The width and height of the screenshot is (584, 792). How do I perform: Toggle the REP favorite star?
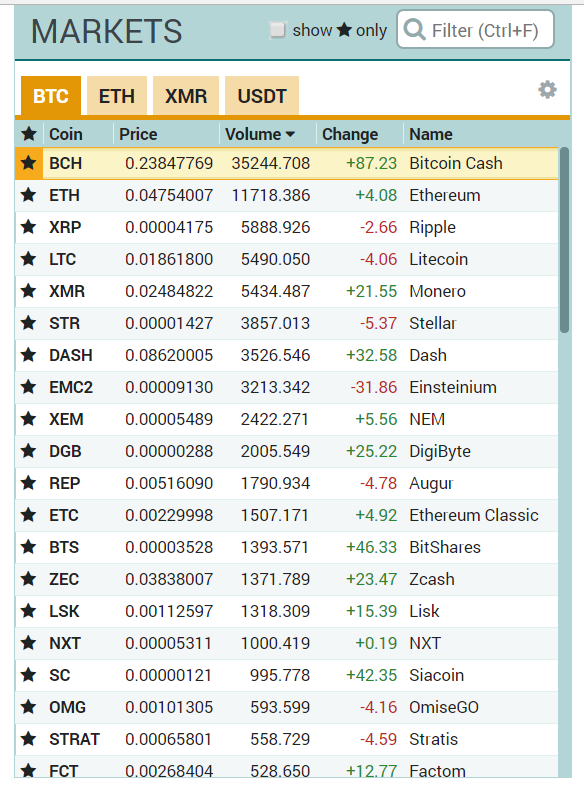[29, 483]
